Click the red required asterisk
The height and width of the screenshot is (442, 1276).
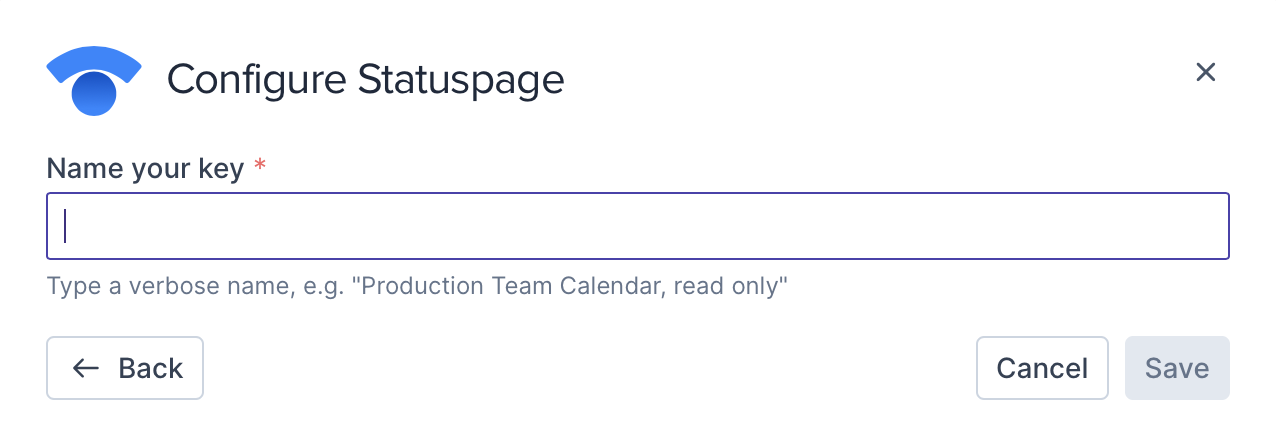tap(260, 166)
